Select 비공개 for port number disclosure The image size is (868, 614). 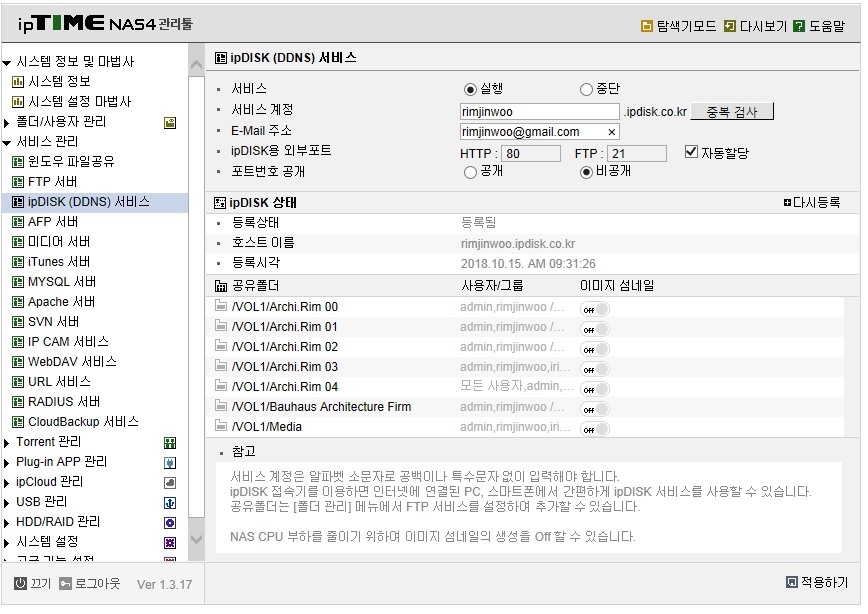coord(586,172)
